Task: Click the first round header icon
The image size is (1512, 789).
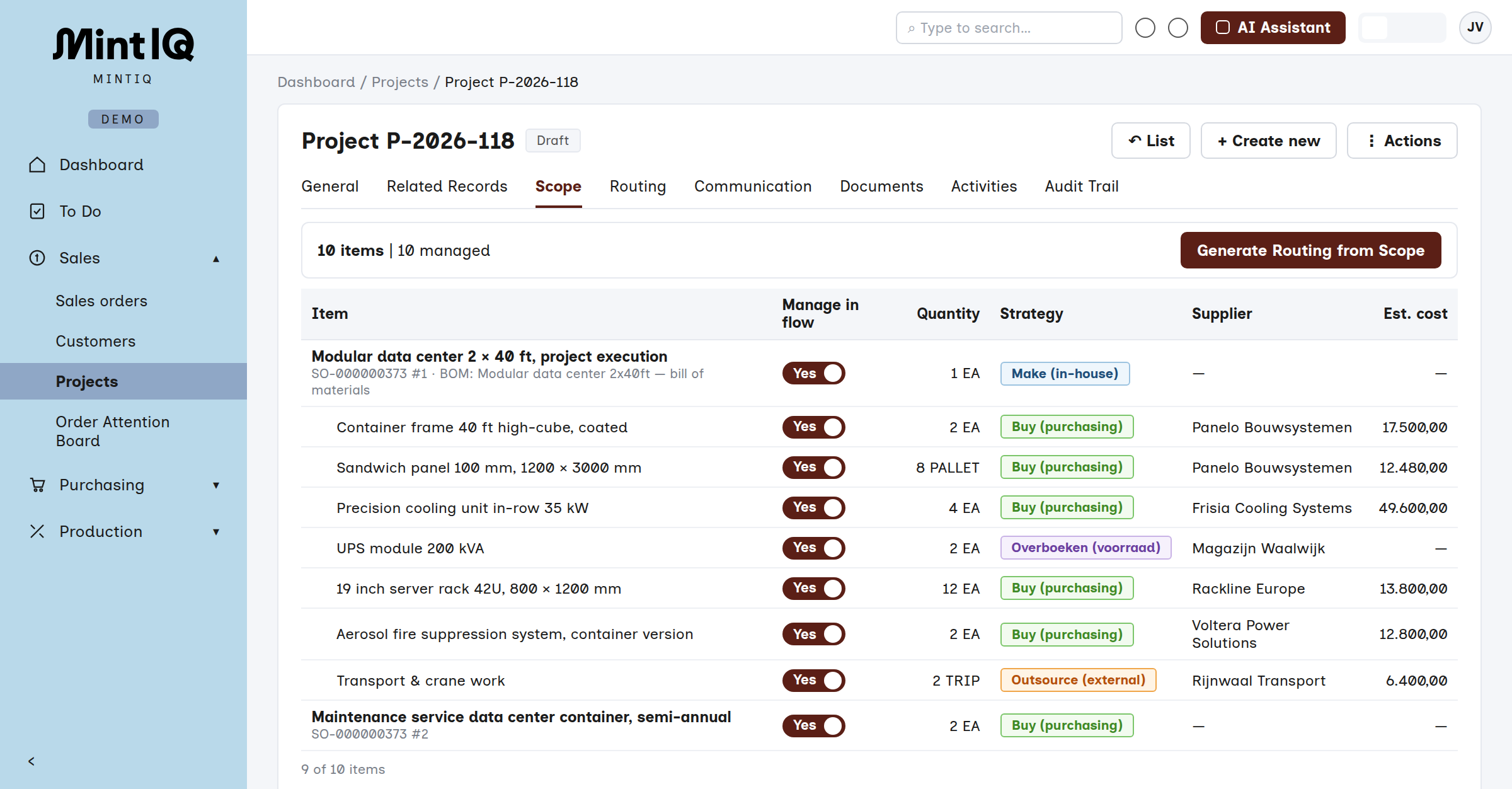Action: (x=1145, y=28)
